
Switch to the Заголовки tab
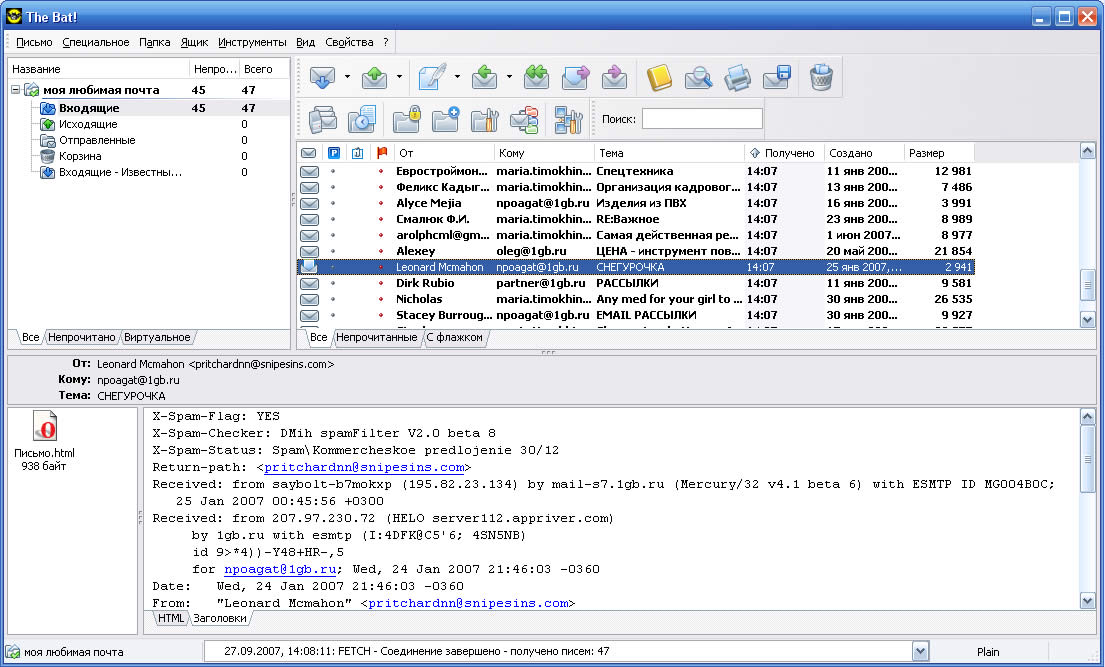click(x=219, y=619)
